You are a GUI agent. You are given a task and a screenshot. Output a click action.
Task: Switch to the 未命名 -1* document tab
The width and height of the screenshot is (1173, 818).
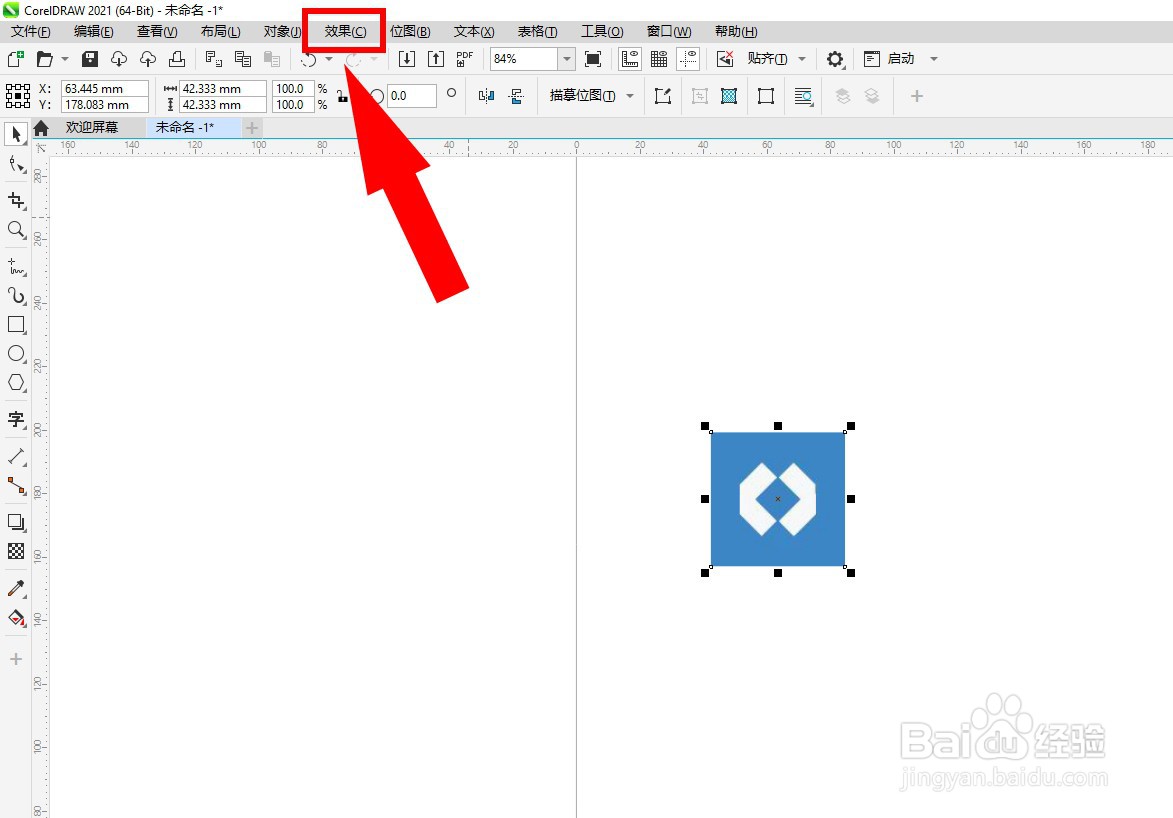click(185, 127)
